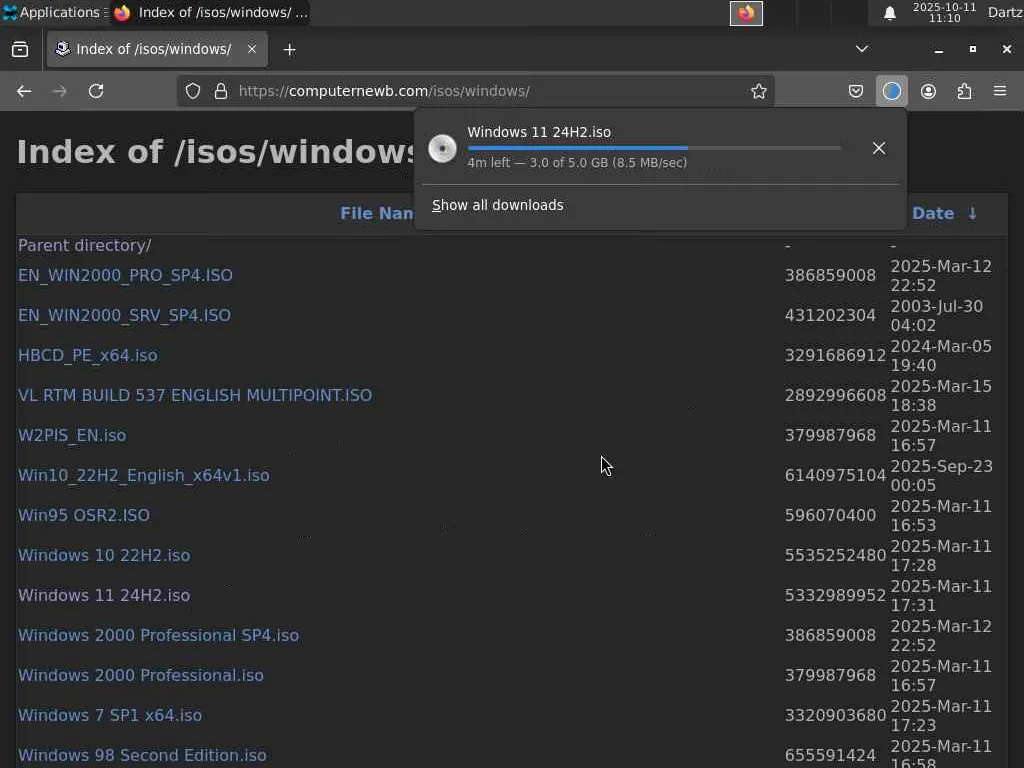
Task: Open Firefox account icon
Action: 928,91
